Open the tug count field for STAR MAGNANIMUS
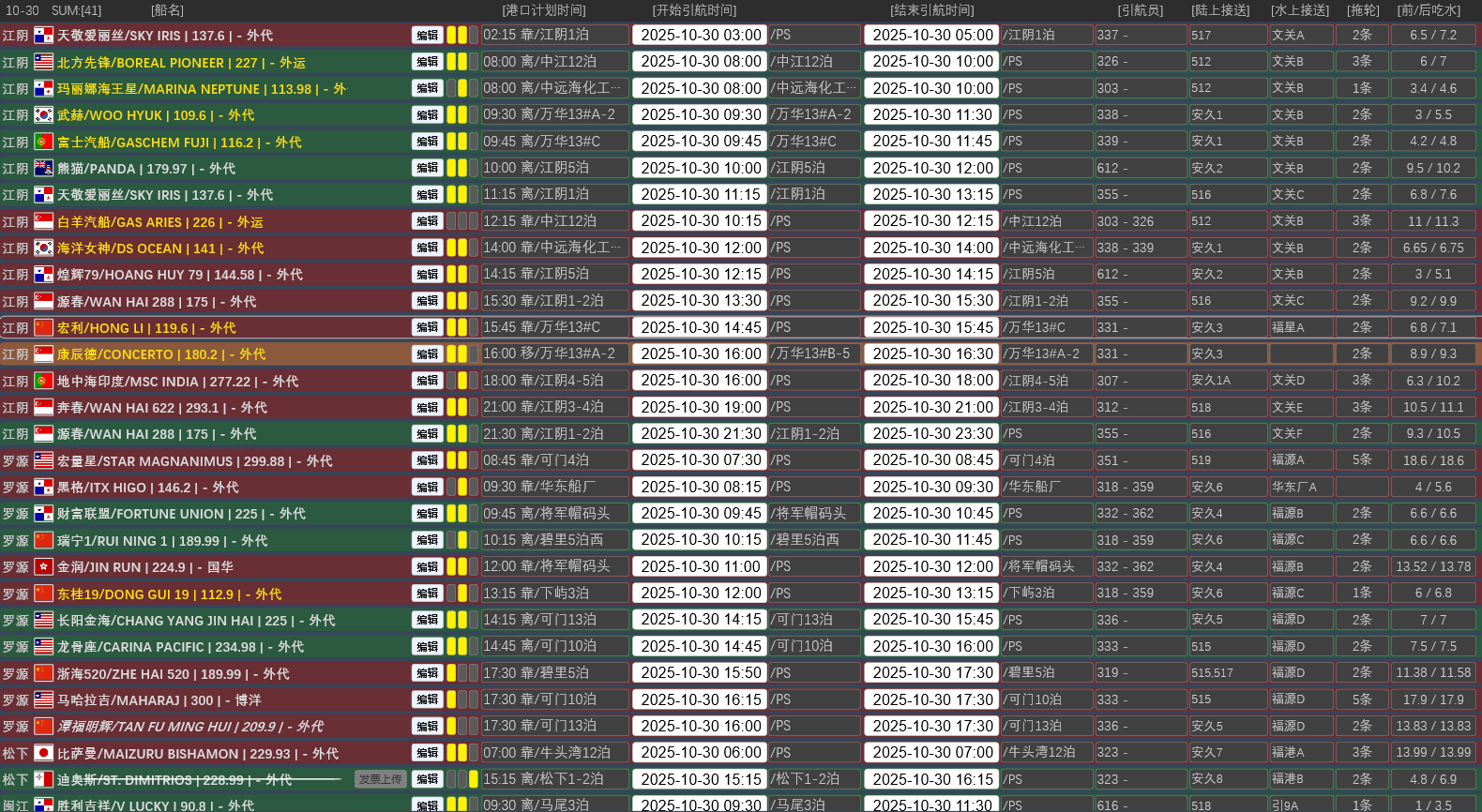This screenshot has width=1482, height=812. tap(1362, 460)
